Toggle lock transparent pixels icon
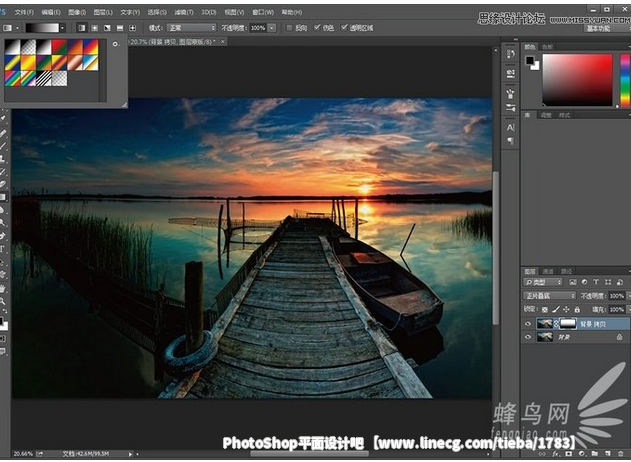 click(544, 309)
